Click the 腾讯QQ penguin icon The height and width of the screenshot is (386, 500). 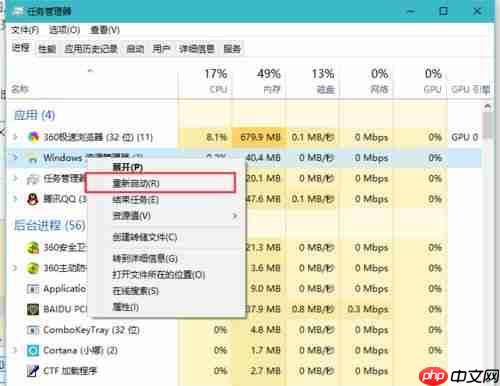pyautogui.click(x=33, y=199)
